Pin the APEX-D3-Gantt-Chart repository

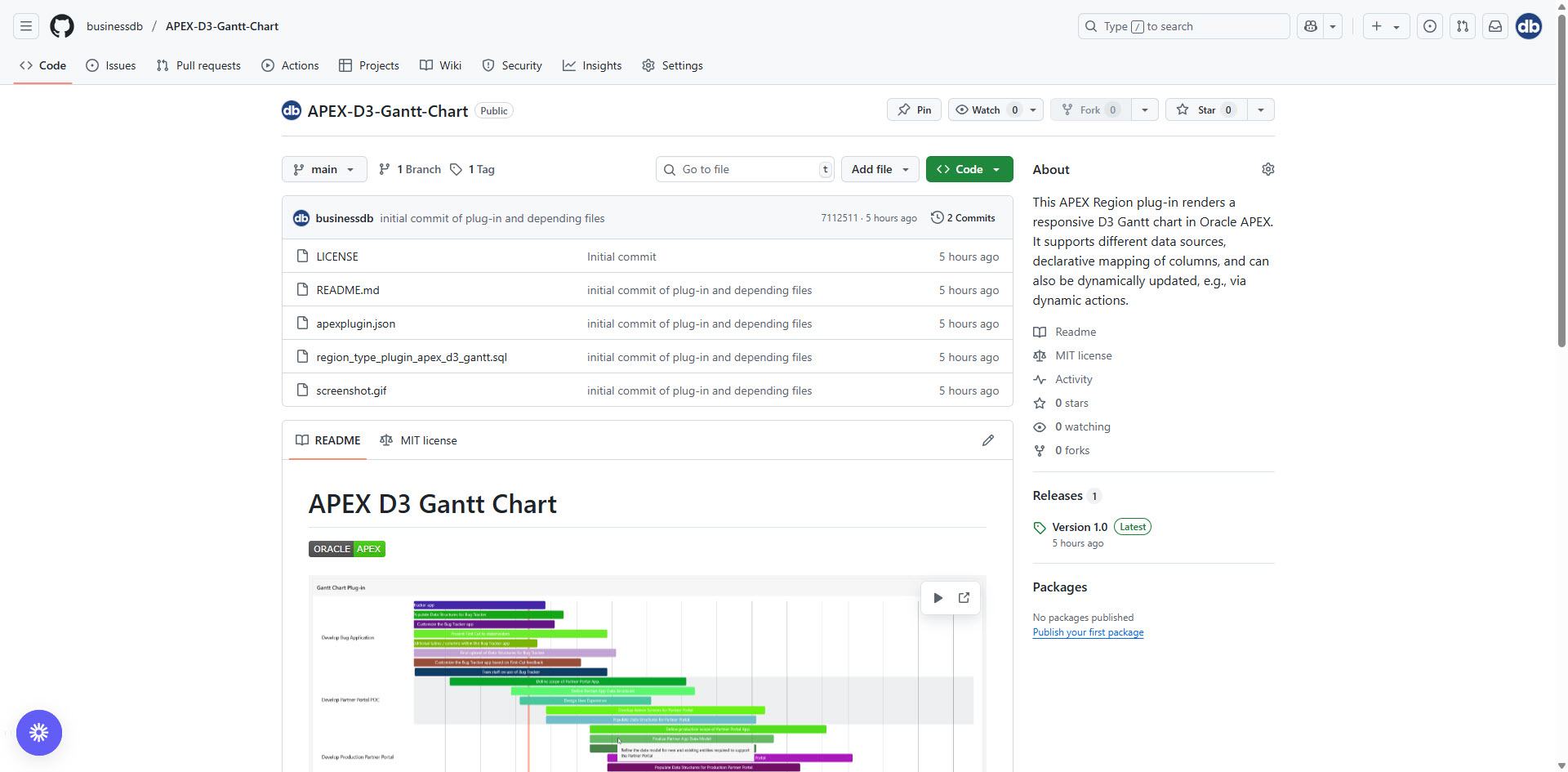(x=914, y=110)
